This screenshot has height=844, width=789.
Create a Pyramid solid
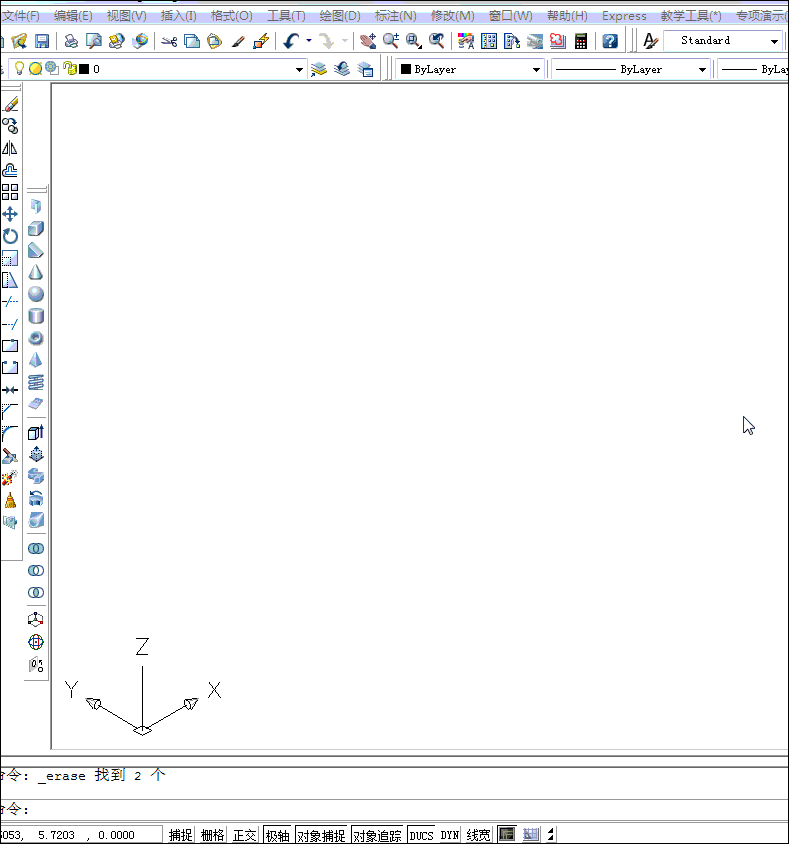pos(36,360)
